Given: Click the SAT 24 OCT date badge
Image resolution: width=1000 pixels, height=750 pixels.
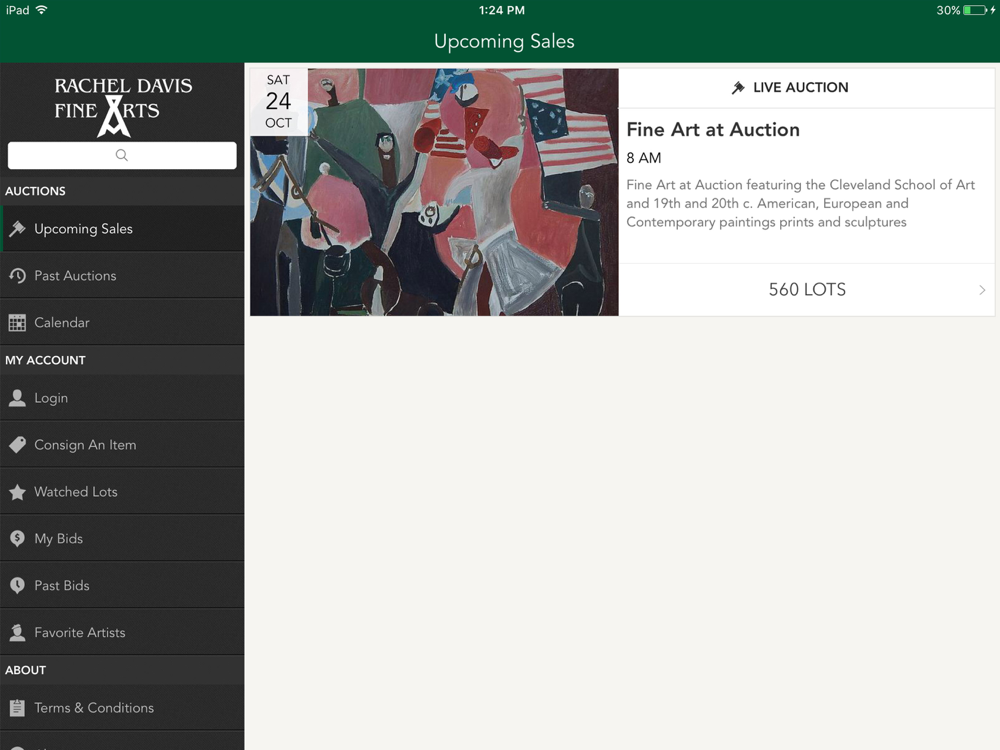Looking at the screenshot, I should tap(279, 101).
